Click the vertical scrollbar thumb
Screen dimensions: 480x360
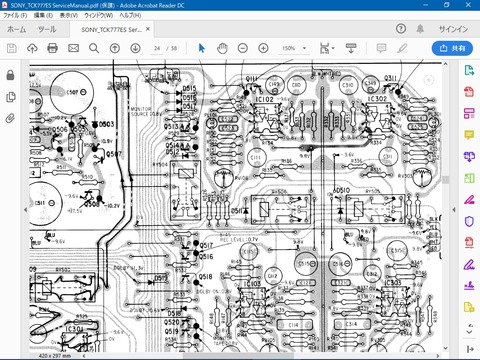click(446, 180)
